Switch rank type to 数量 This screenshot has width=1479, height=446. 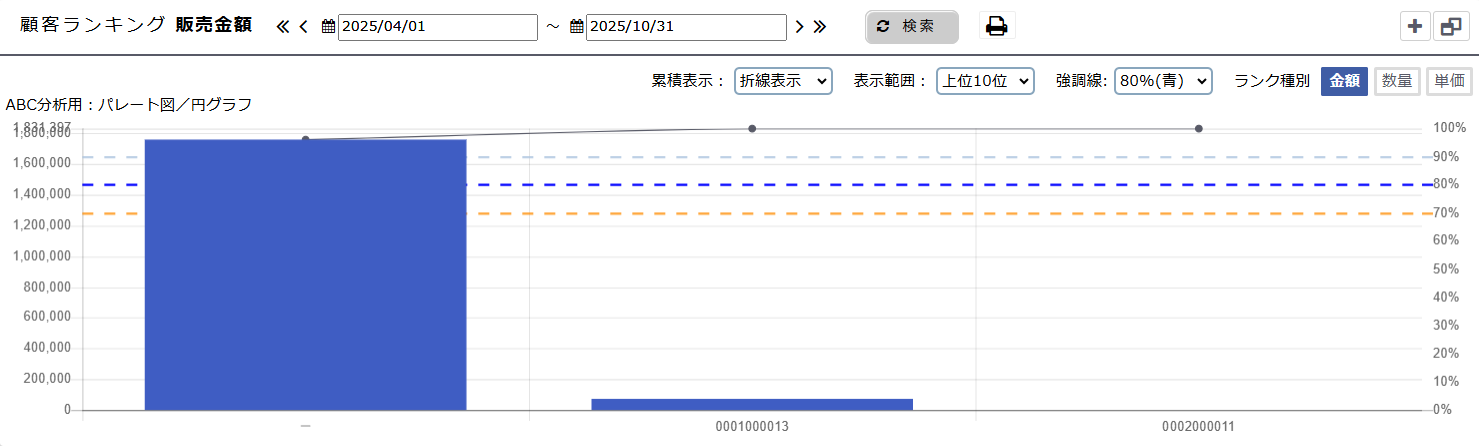click(x=1397, y=82)
